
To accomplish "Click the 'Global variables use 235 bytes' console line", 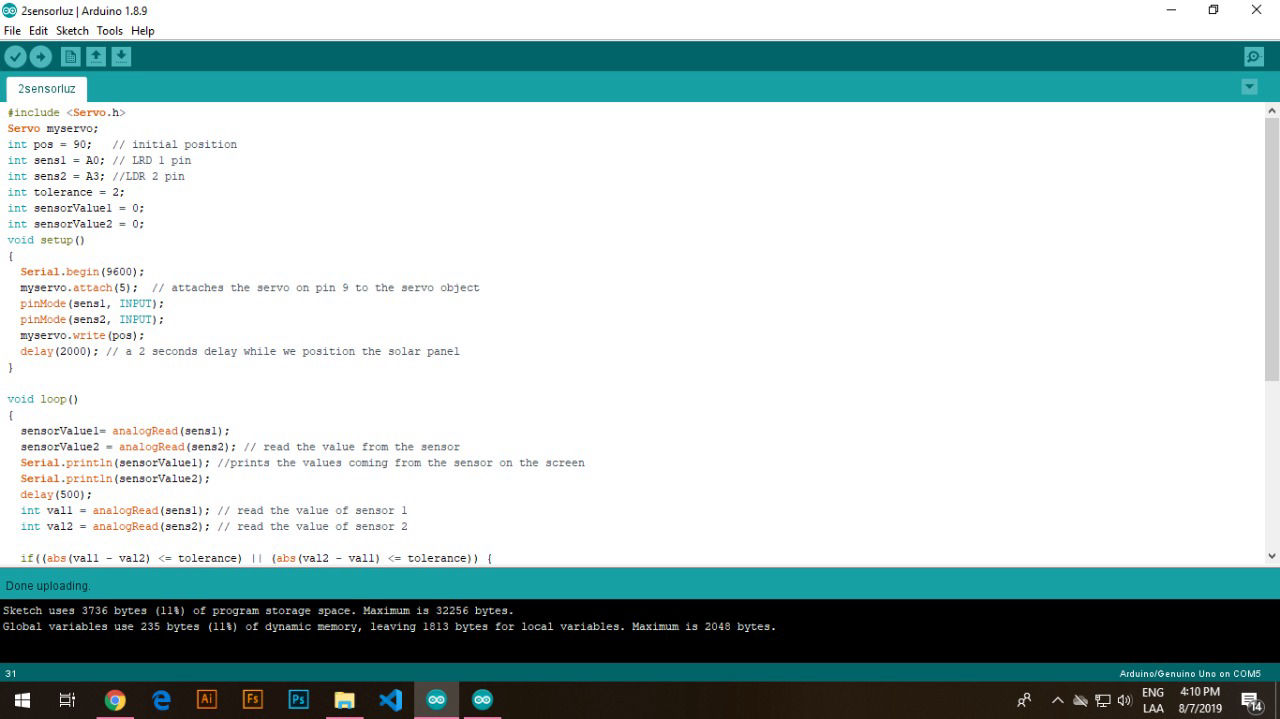I will pyautogui.click(x=390, y=627).
